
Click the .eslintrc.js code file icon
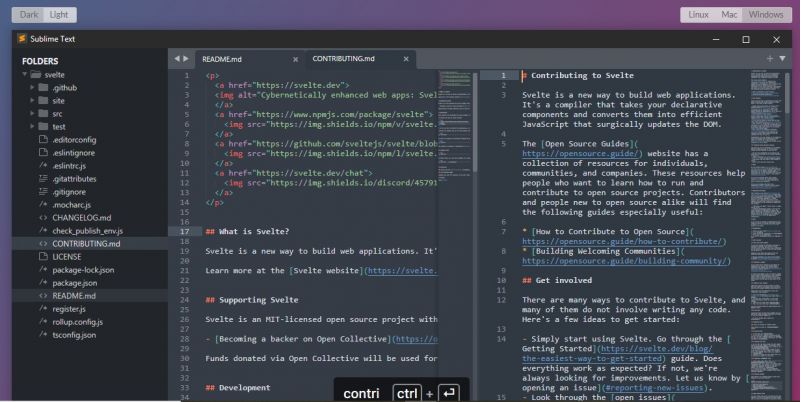(x=43, y=165)
